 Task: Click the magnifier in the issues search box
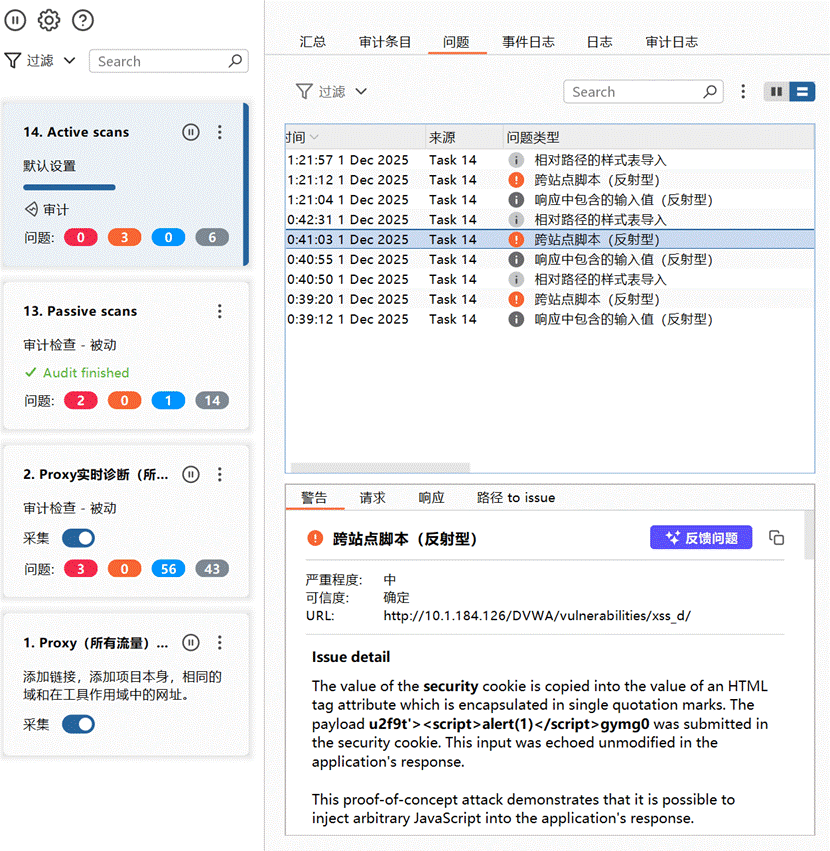click(x=709, y=91)
